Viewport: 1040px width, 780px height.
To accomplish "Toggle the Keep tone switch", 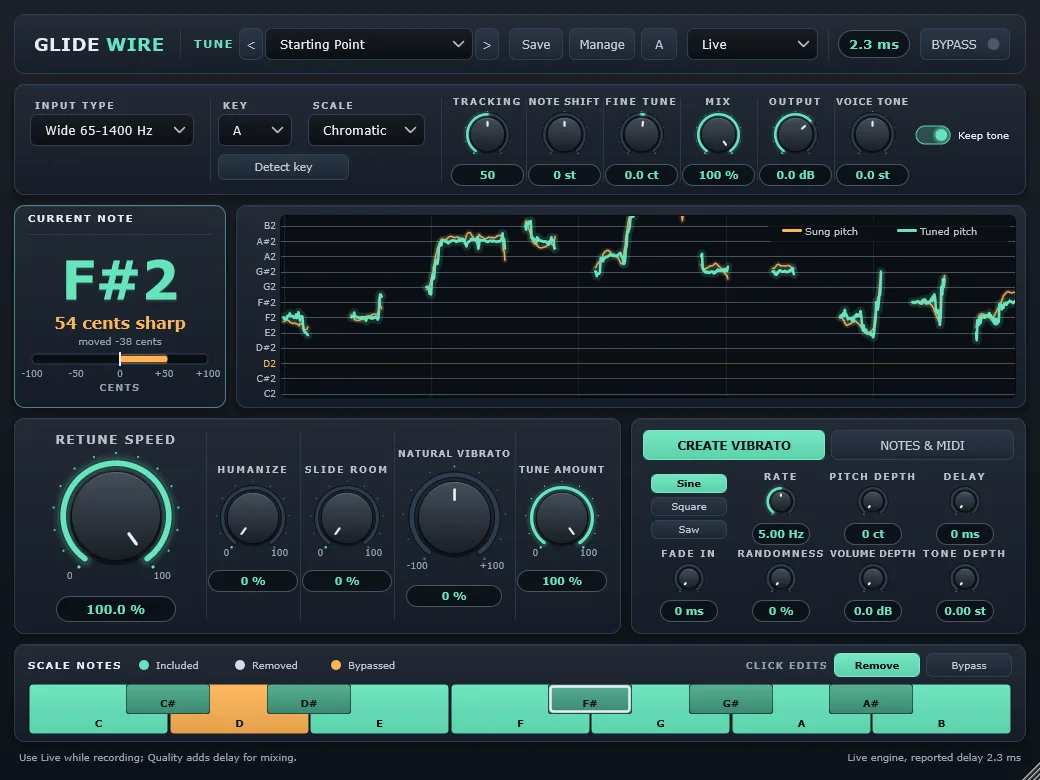I will 933,135.
